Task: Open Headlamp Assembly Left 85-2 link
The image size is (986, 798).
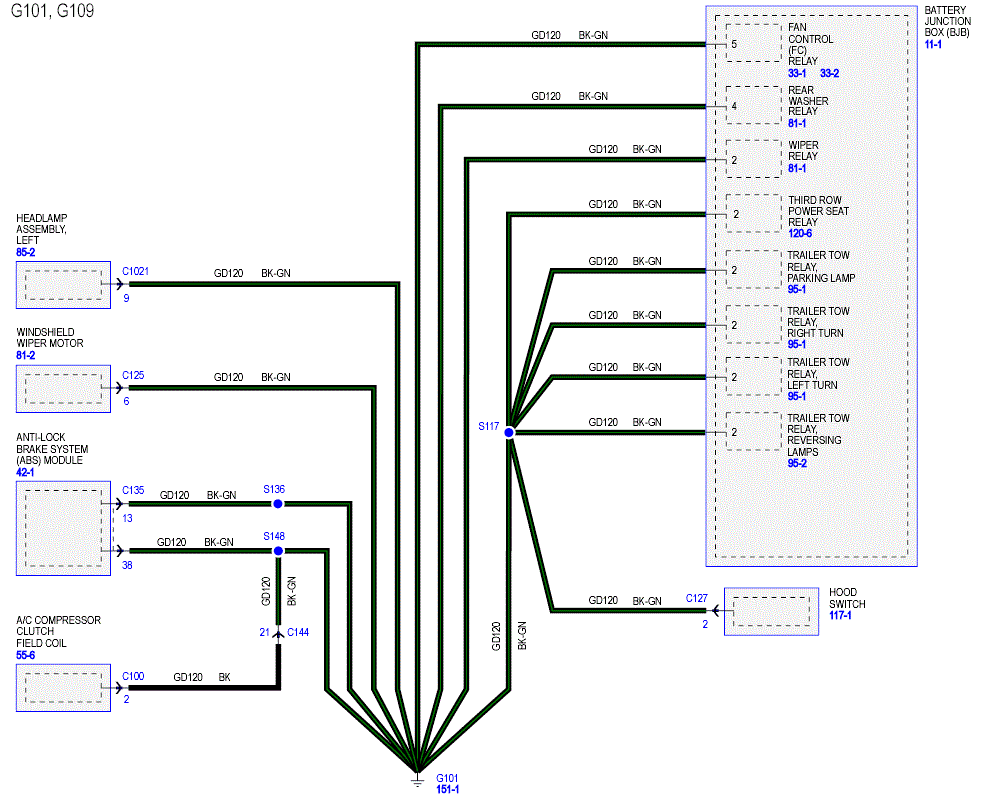Action: [x=26, y=252]
